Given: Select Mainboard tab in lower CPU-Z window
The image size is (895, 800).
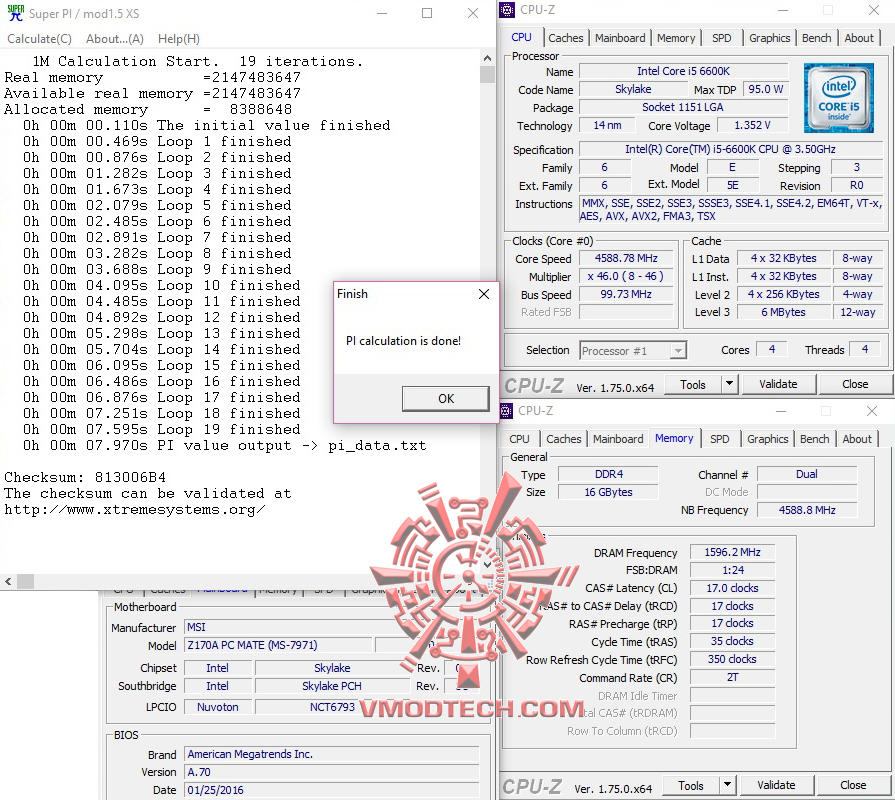Looking at the screenshot, I should coord(618,439).
